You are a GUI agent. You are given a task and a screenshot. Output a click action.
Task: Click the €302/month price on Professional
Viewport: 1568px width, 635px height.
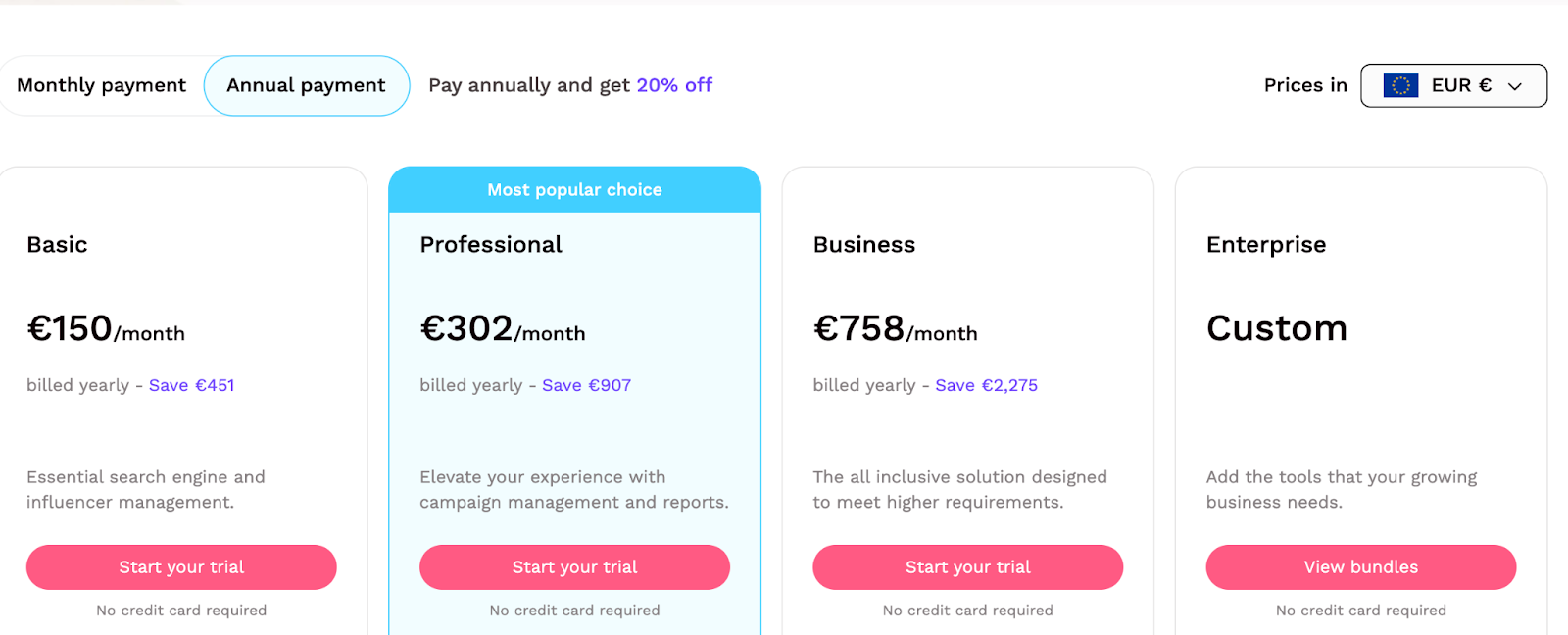tap(503, 328)
